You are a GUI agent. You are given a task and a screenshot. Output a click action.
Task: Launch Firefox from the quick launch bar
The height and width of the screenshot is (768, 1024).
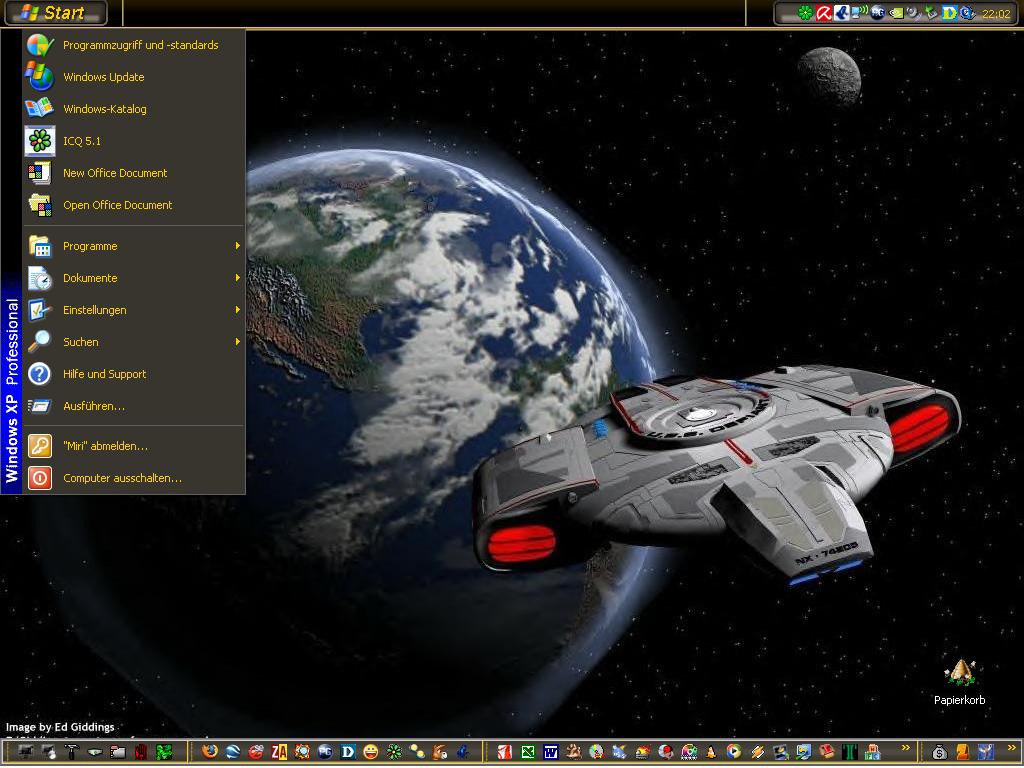tap(209, 751)
